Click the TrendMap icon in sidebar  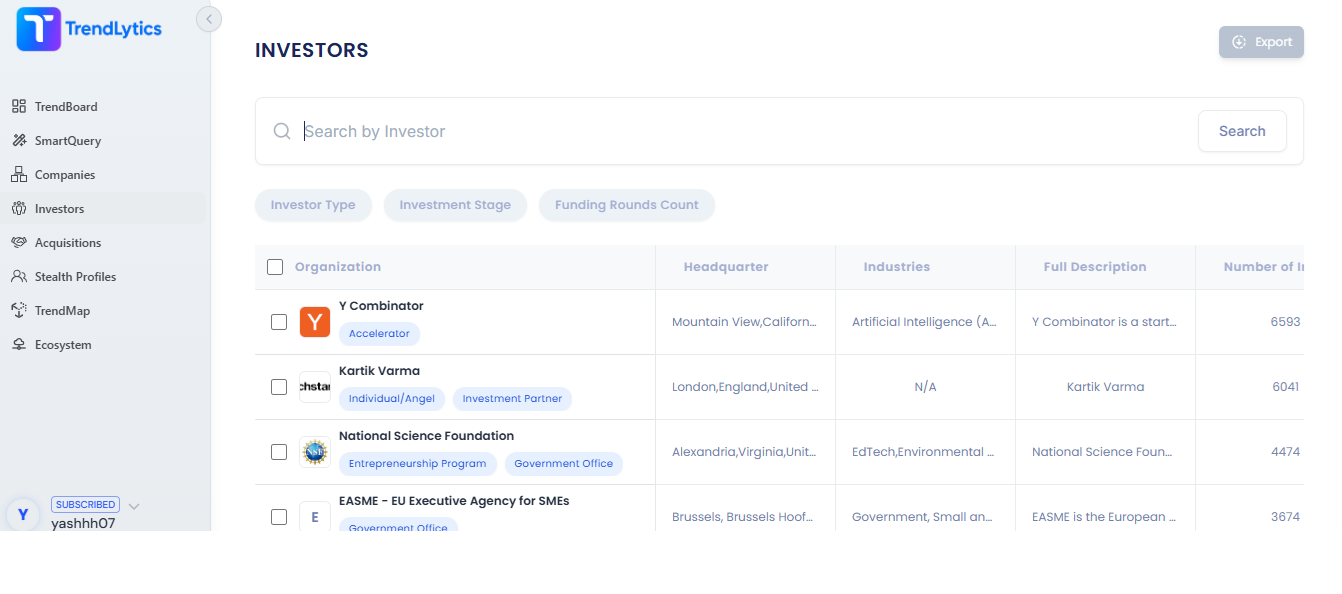point(19,311)
